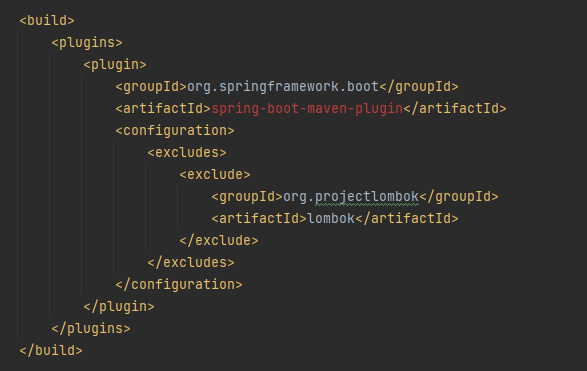The height and width of the screenshot is (371, 587).
Task: Click closing groupId tag after projectlombok
Action: tap(459, 197)
